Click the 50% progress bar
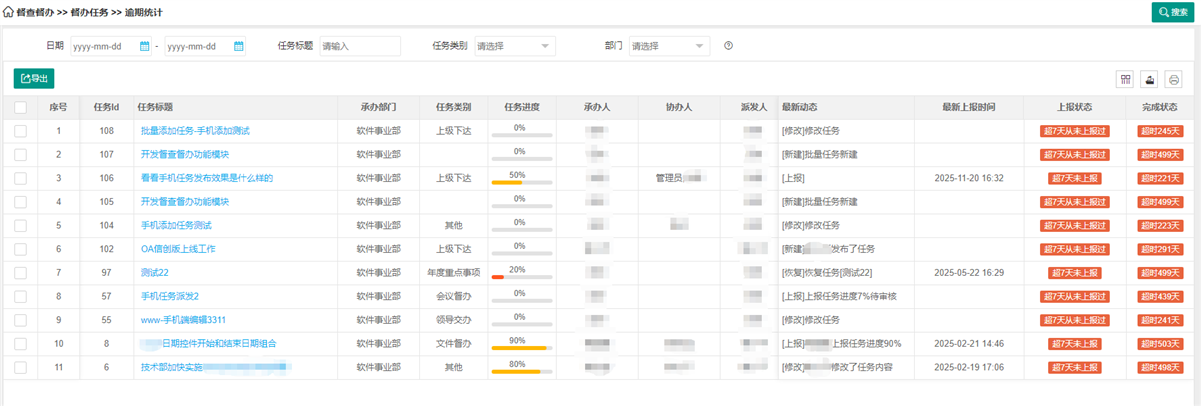This screenshot has height=406, width=1201. (520, 183)
